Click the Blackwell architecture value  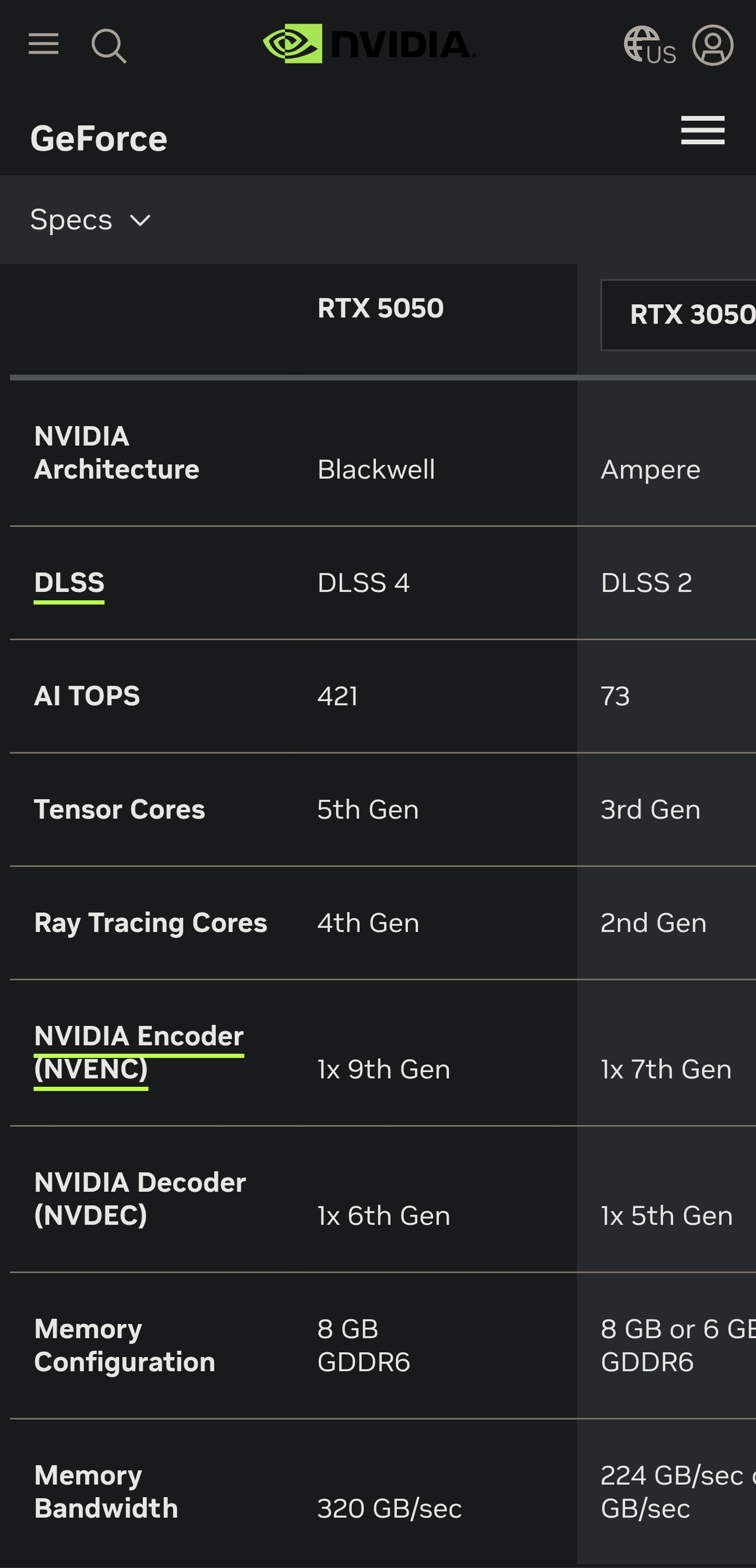click(x=376, y=469)
